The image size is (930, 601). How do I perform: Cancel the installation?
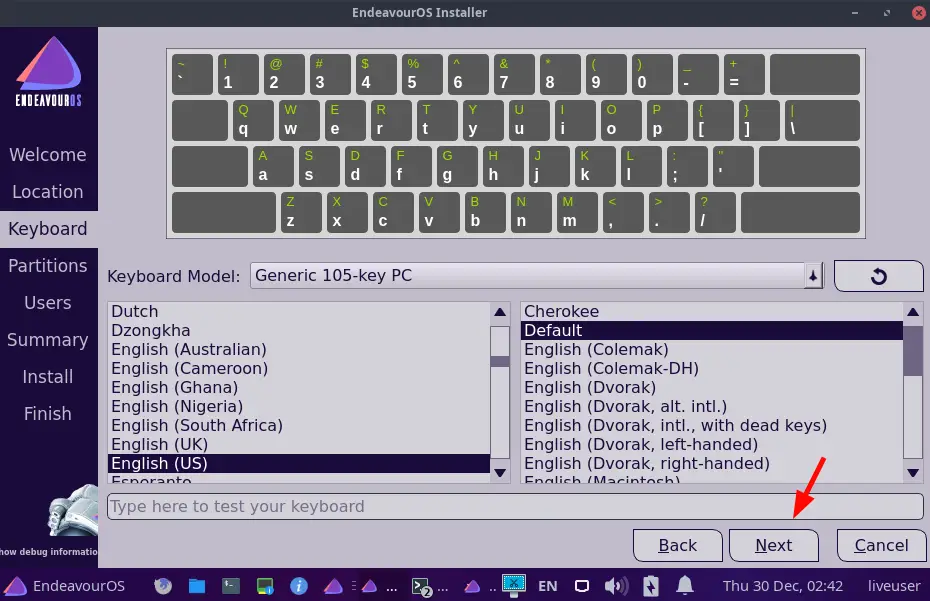[881, 545]
